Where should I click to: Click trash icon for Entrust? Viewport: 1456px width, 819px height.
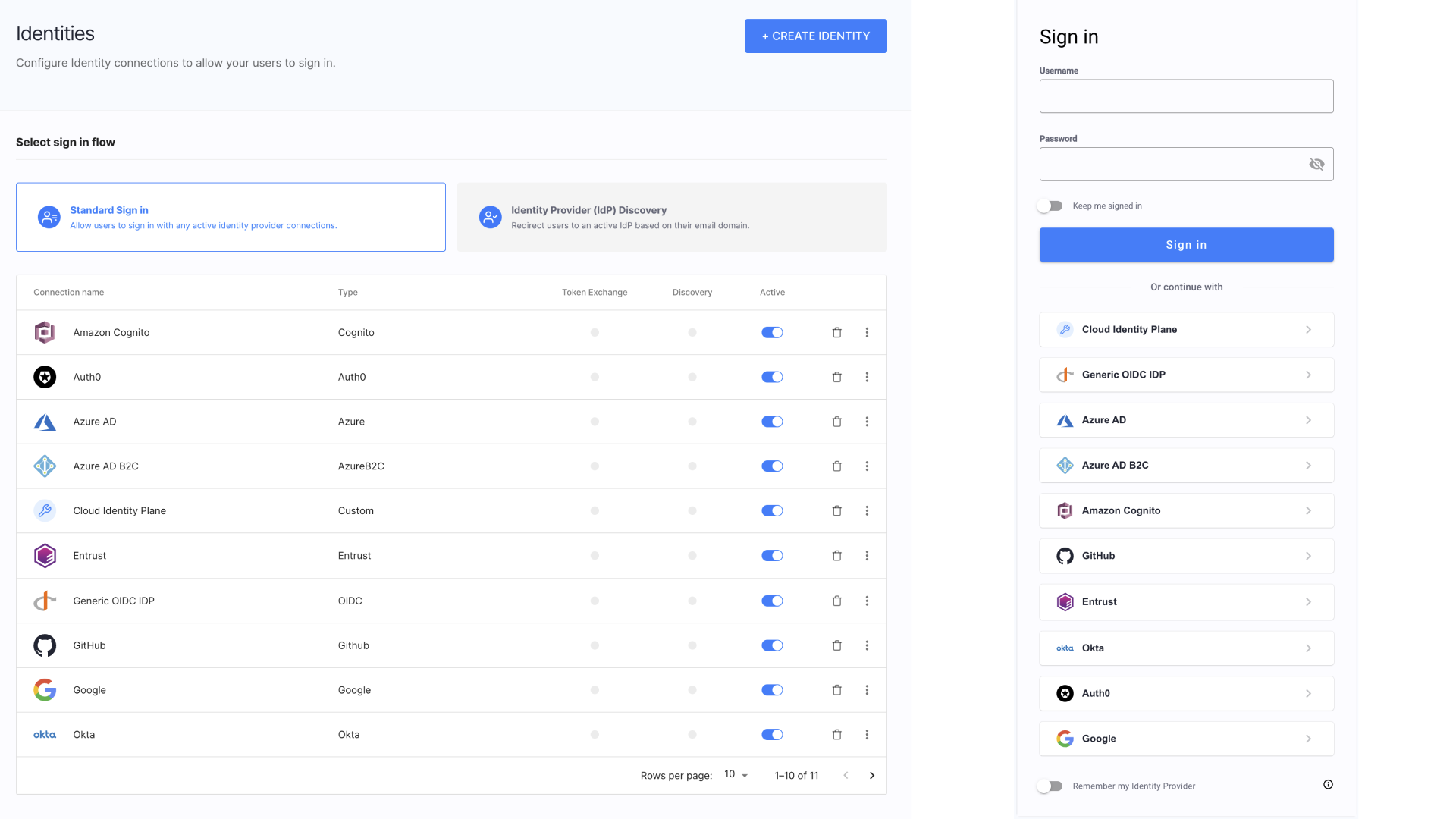point(837,556)
